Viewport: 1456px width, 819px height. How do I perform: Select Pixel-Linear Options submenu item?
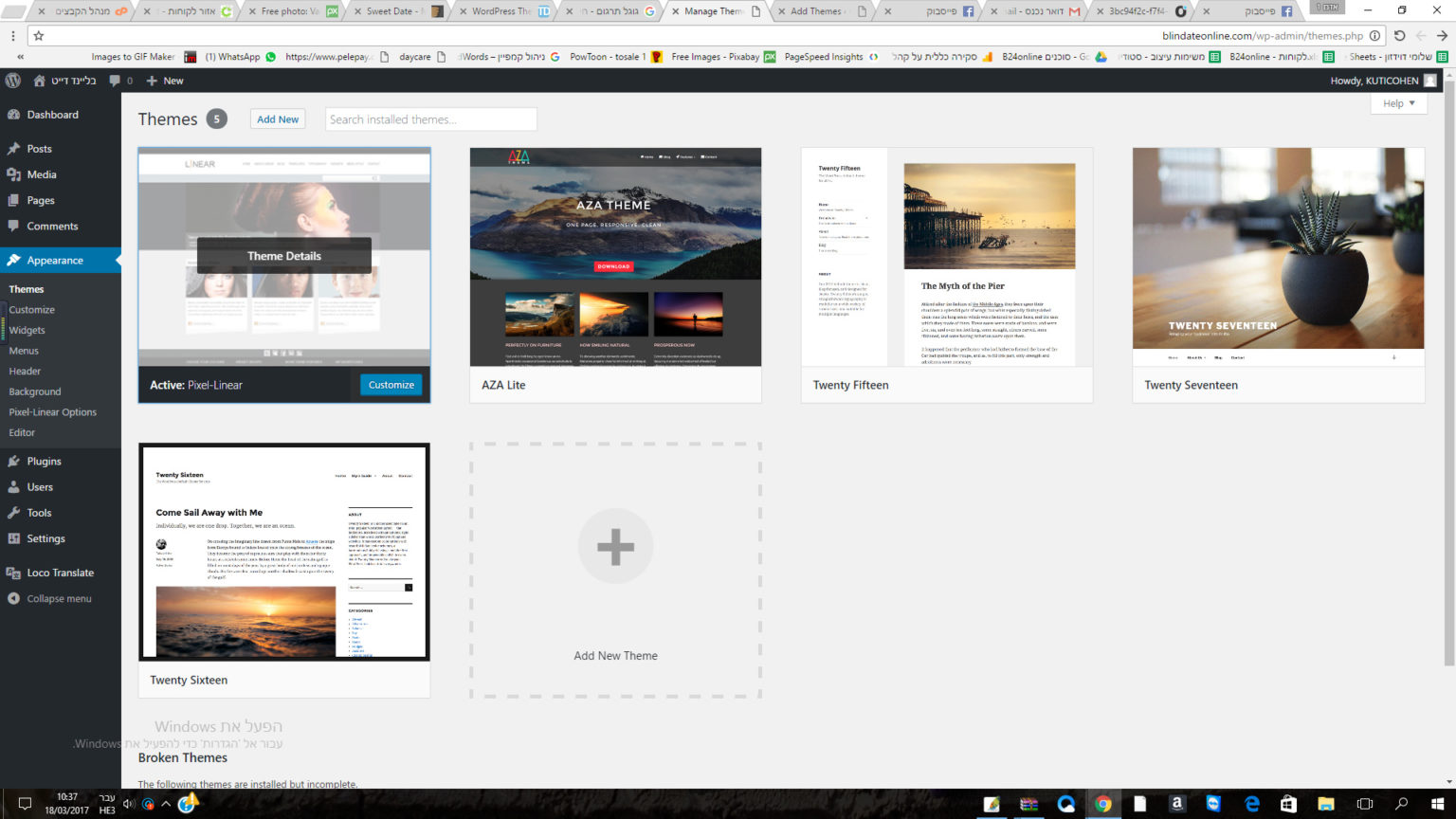point(52,412)
